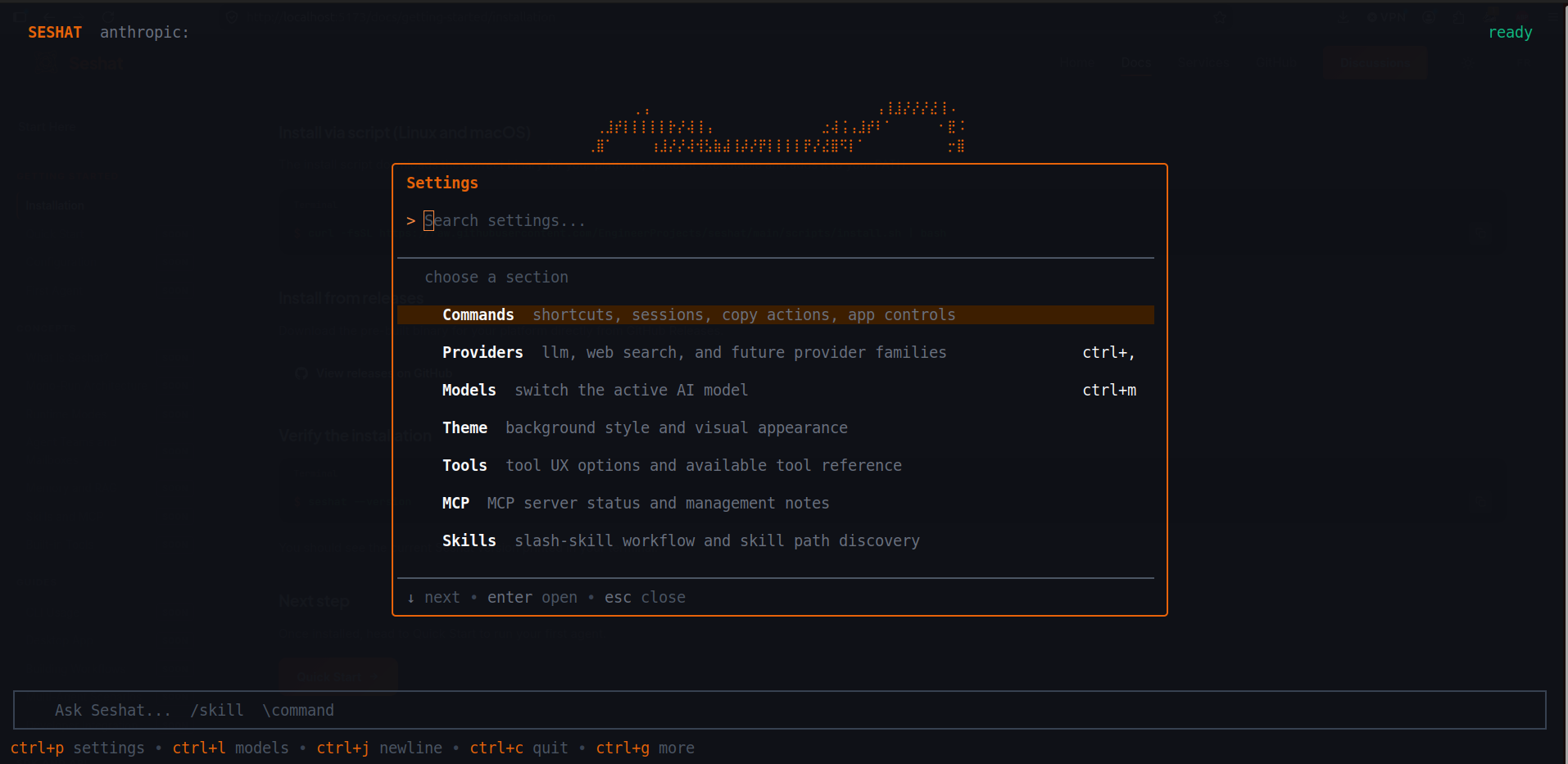Open the Commands settings section

coord(775,315)
